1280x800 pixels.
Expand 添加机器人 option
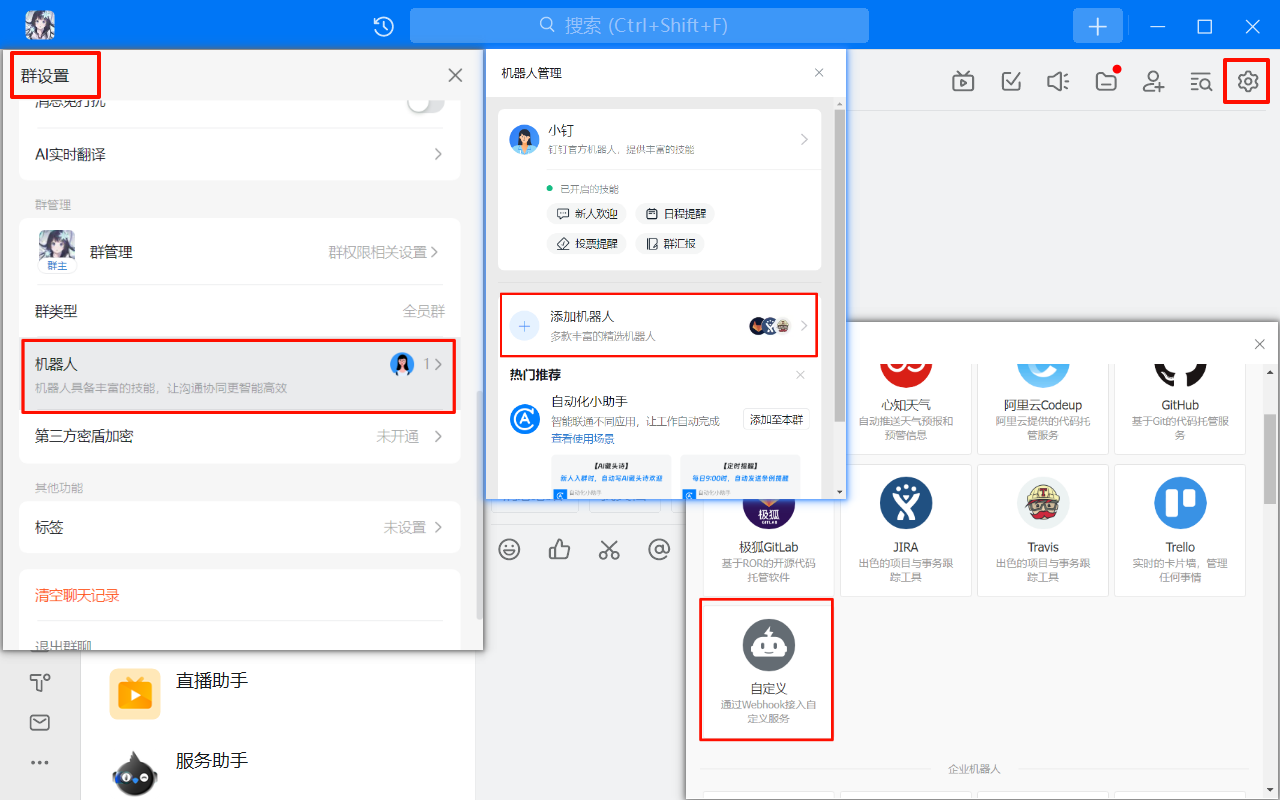click(x=659, y=325)
